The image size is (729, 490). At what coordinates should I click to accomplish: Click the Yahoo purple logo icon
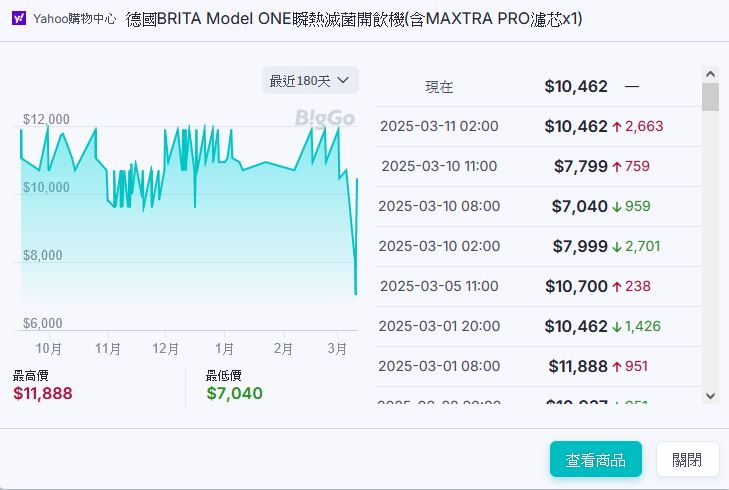19,19
